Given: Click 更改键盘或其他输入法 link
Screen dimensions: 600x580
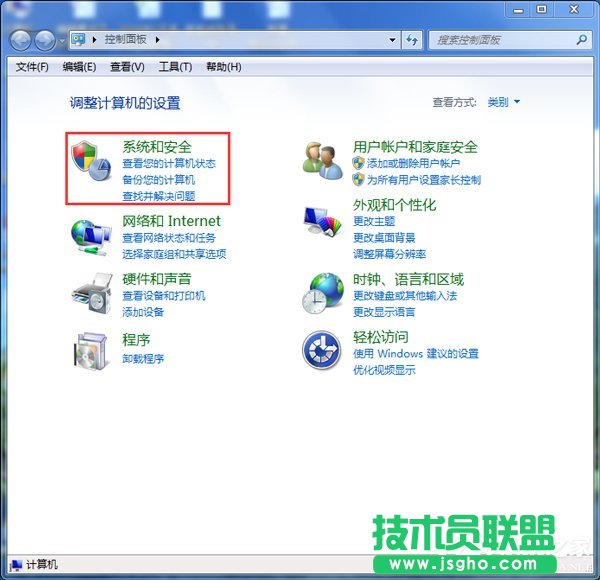Looking at the screenshot, I should tap(405, 295).
